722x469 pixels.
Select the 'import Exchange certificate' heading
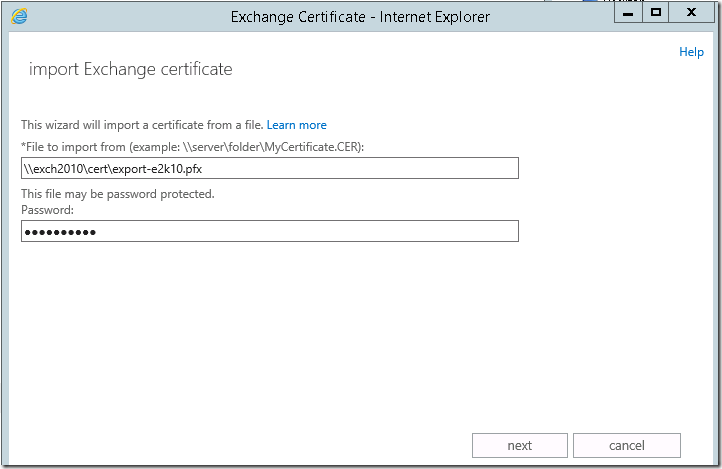tap(131, 69)
